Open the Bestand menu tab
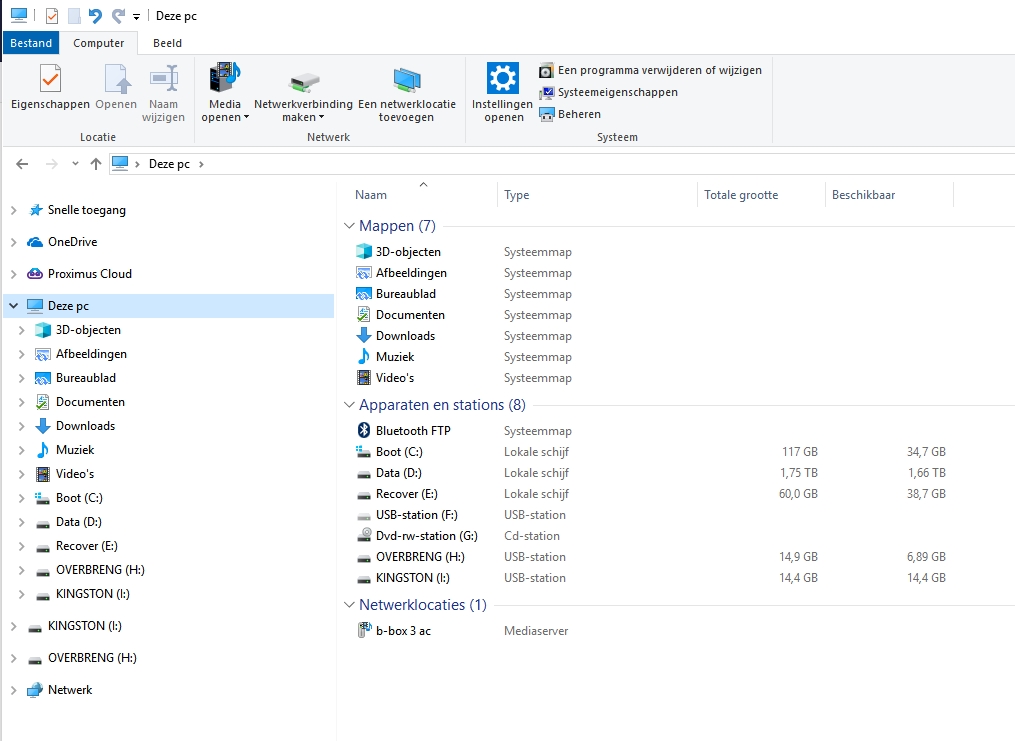 coord(31,43)
